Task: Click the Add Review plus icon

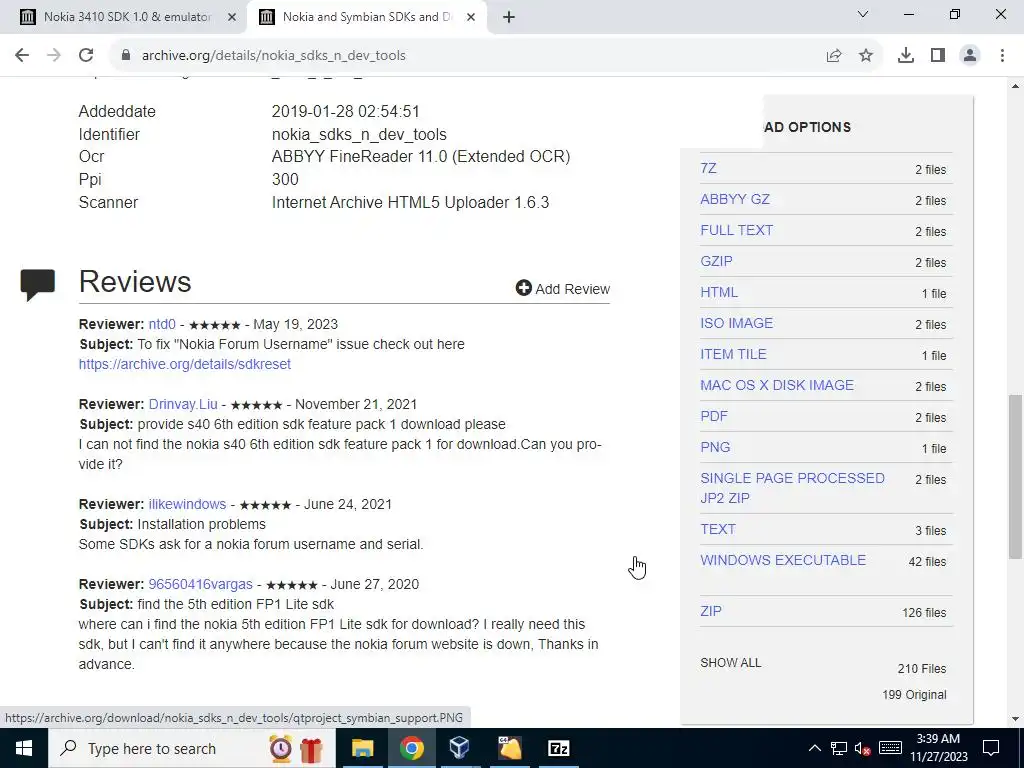Action: [x=524, y=287]
